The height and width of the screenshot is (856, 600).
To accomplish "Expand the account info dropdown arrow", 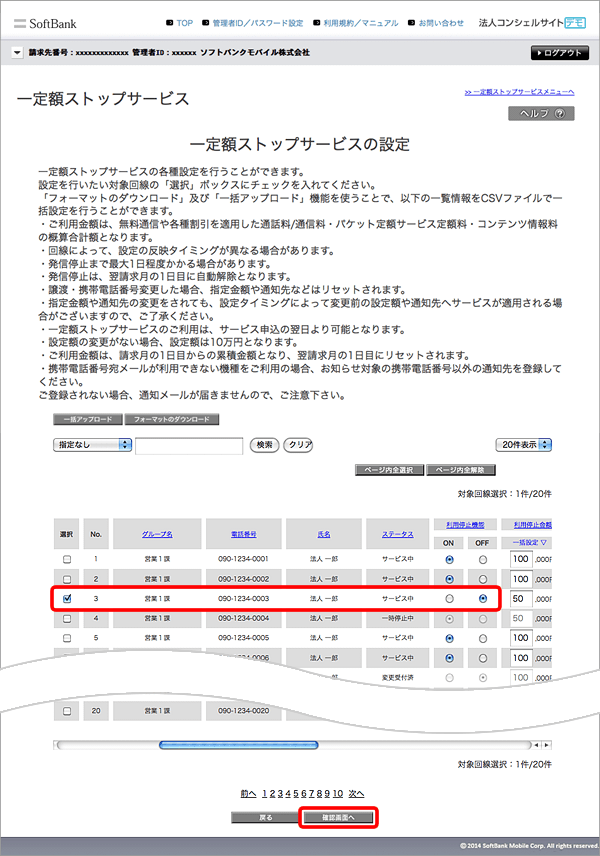I will 17,52.
